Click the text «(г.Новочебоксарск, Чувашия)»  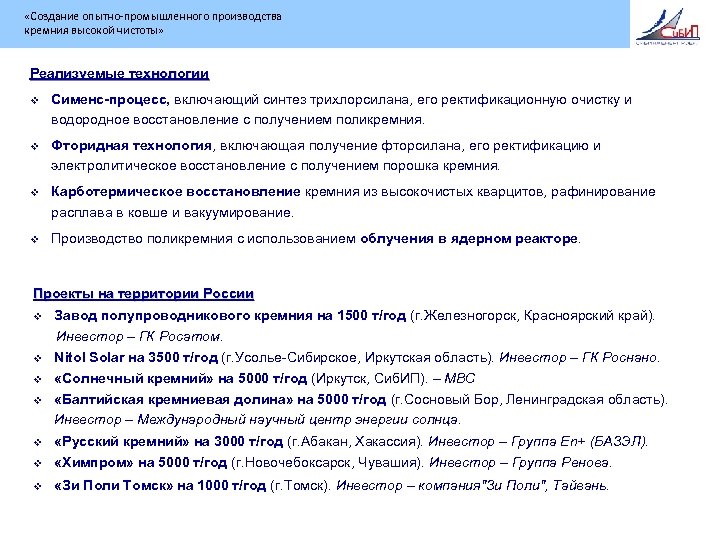(x=327, y=462)
